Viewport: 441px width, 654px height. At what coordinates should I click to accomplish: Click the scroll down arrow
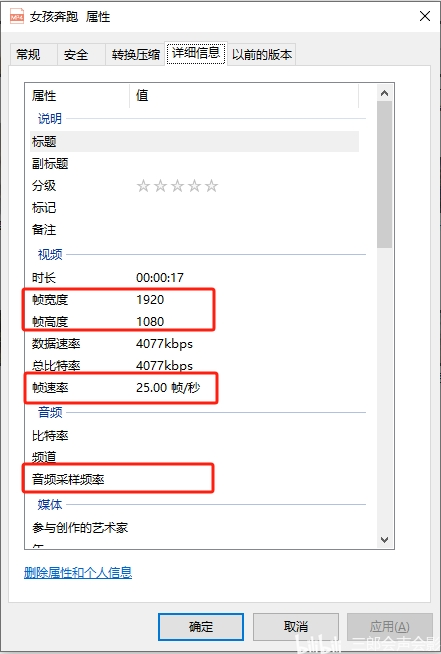tap(384, 540)
